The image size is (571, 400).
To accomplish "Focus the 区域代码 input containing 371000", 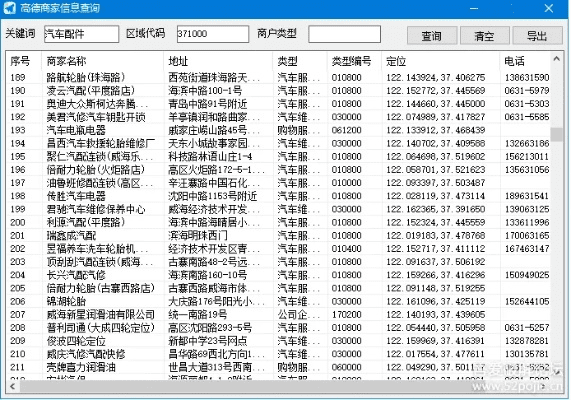I will click(213, 34).
